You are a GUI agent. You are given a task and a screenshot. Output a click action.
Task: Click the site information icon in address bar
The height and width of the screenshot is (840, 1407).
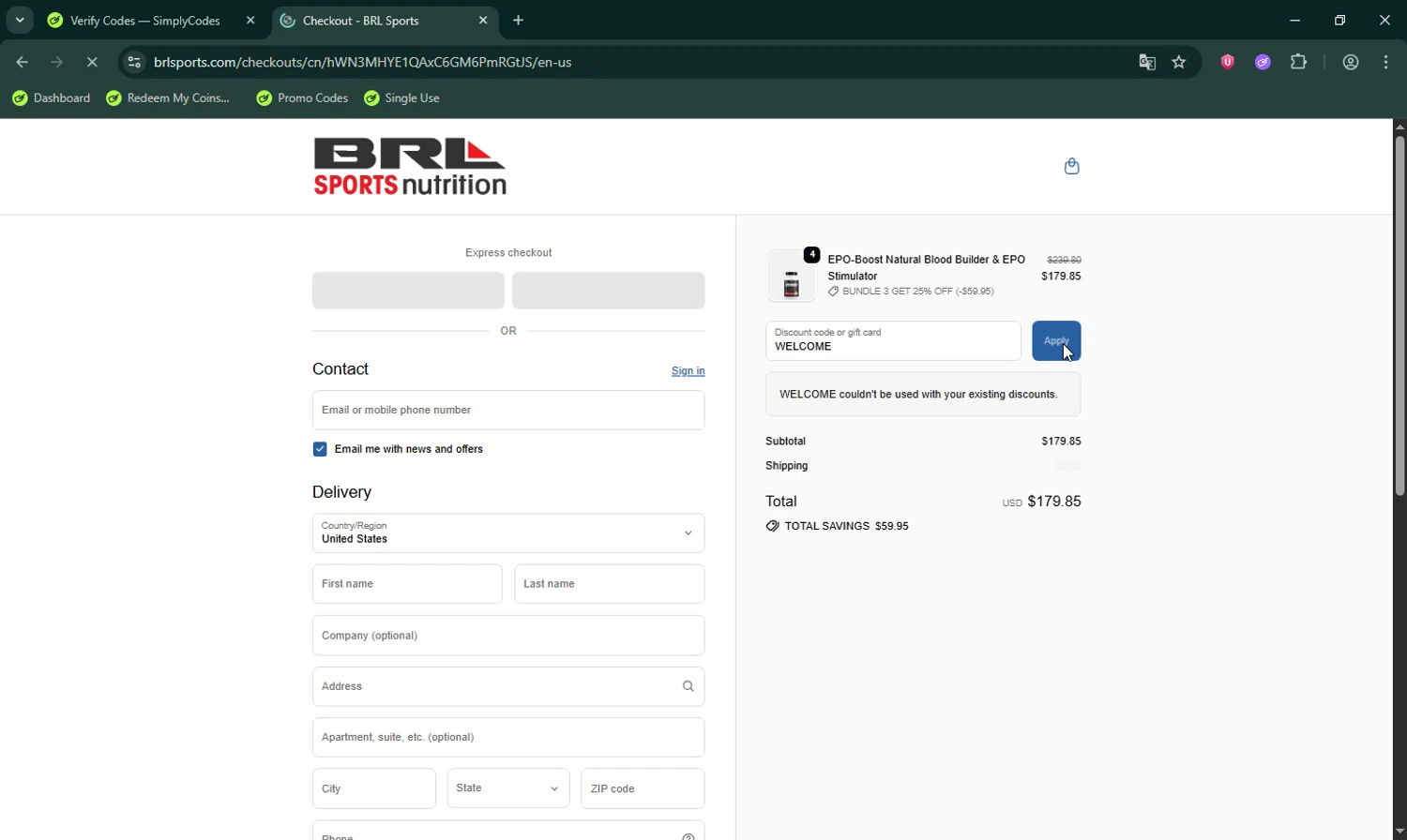pyautogui.click(x=134, y=62)
